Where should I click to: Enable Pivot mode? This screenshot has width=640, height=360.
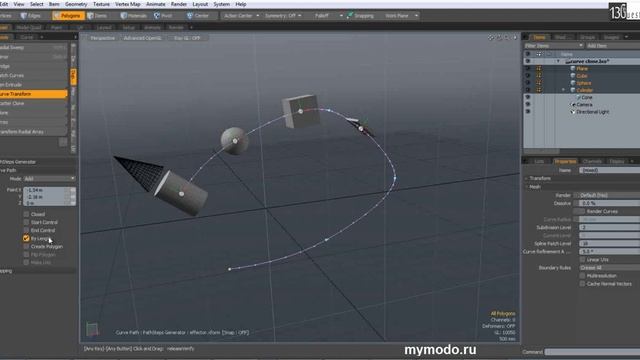(x=163, y=16)
